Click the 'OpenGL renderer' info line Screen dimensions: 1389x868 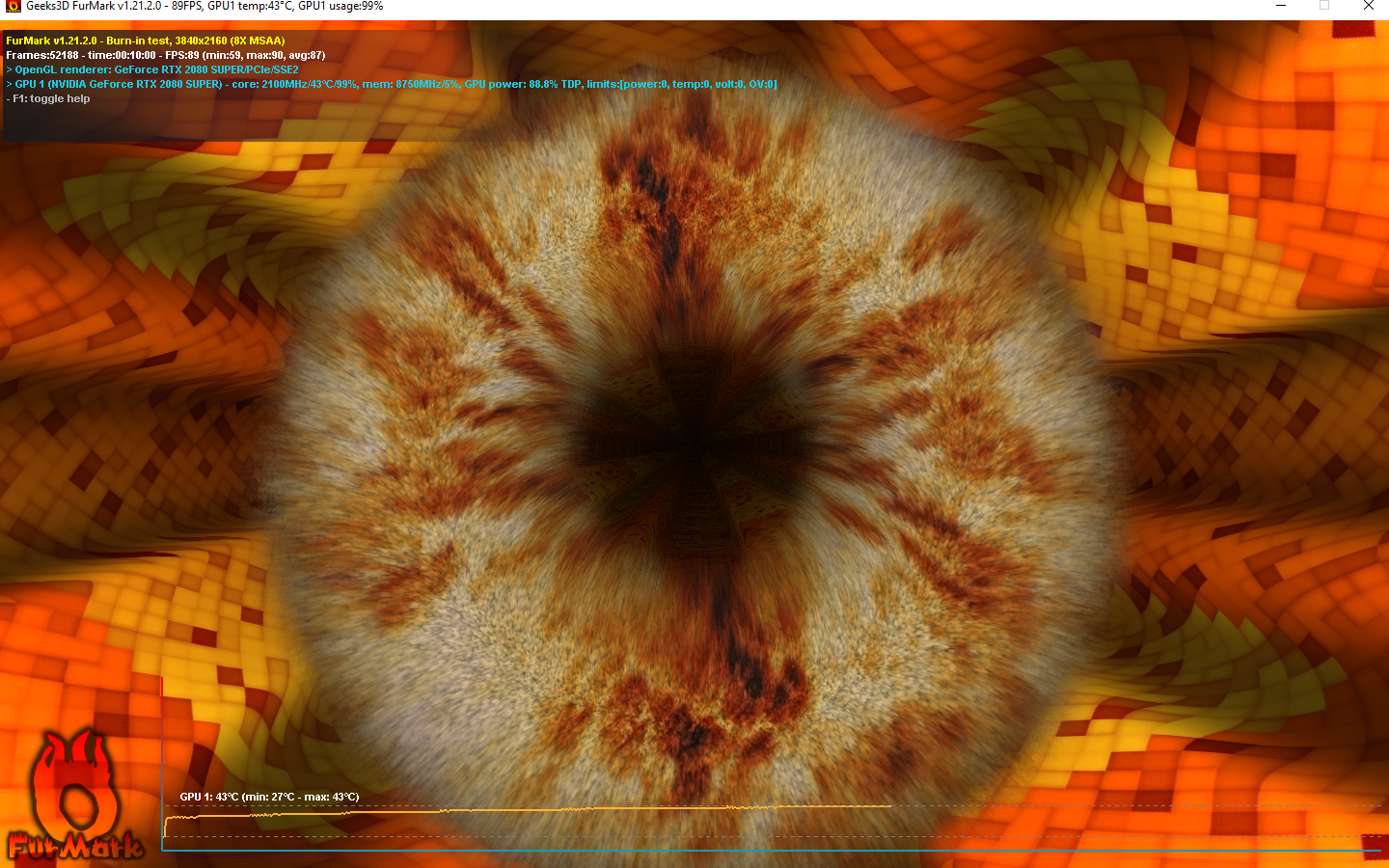152,69
